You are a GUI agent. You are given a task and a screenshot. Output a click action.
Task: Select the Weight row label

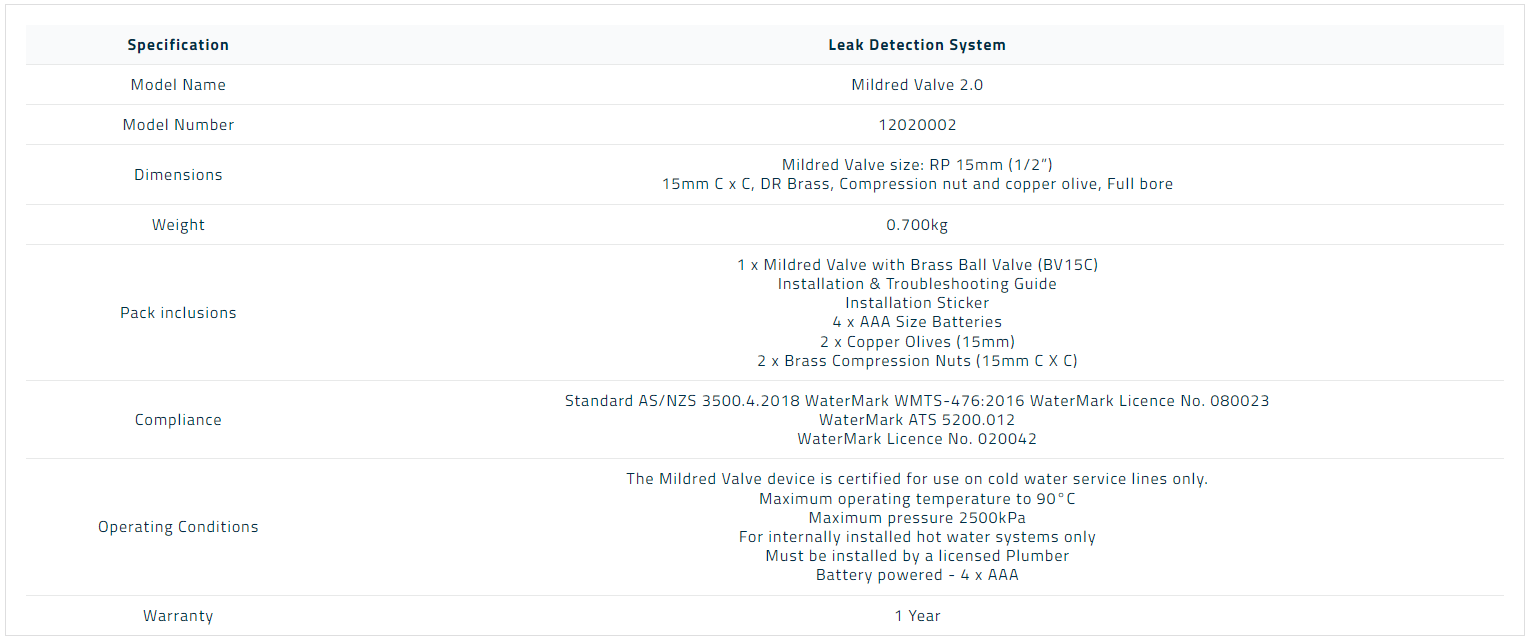click(x=178, y=225)
